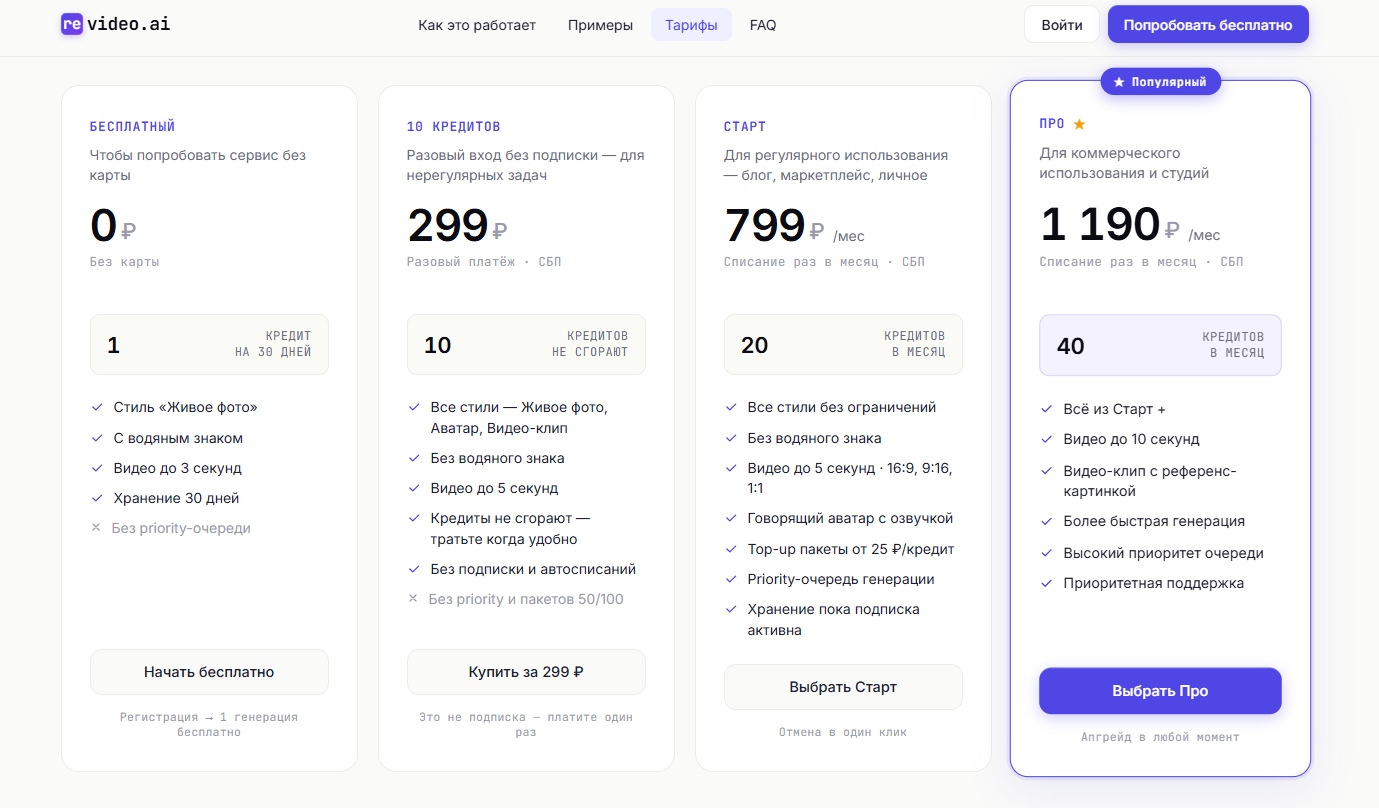Click the 'С водяным знаком' feature
1379x808 pixels.
click(178, 438)
